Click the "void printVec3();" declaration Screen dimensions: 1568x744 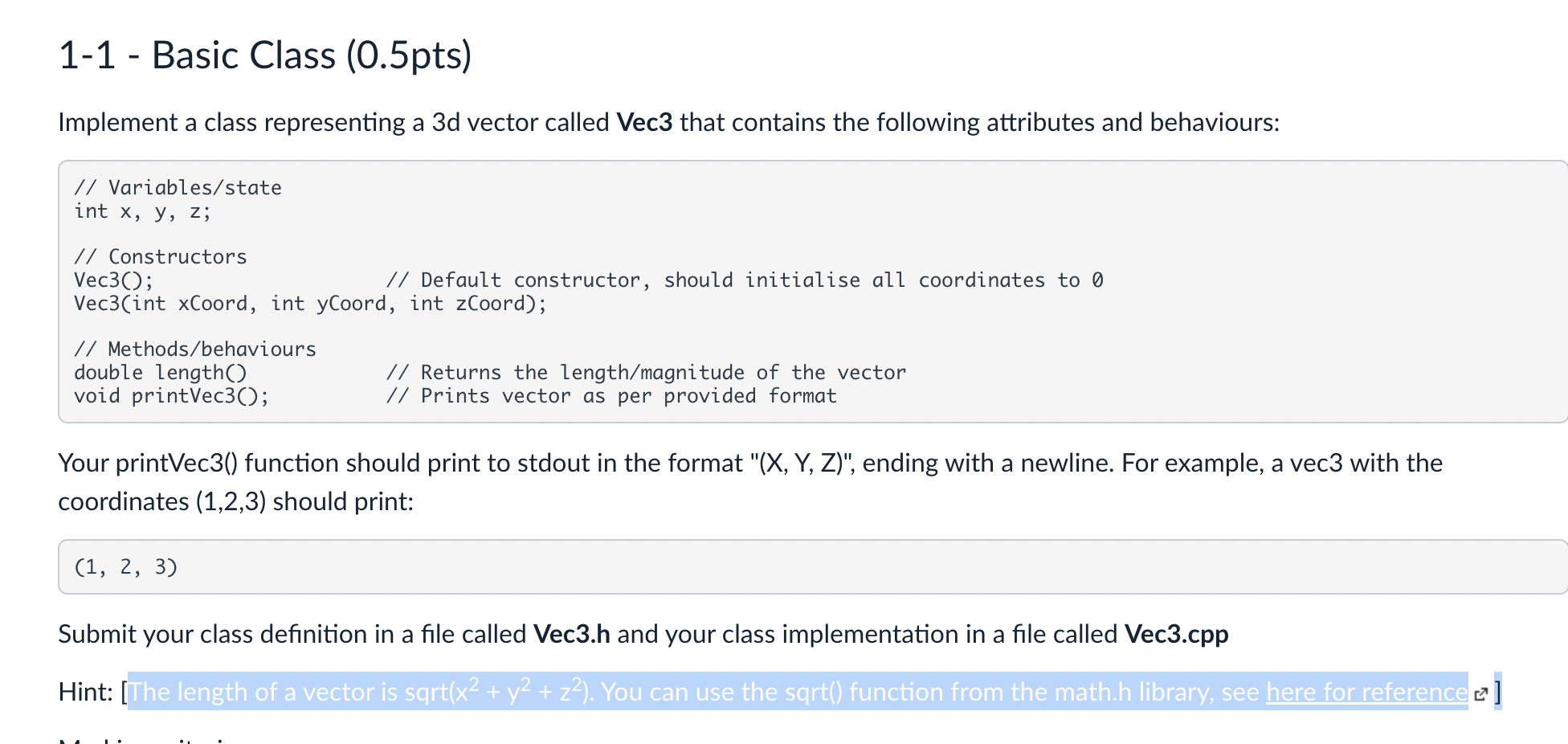[x=171, y=396]
